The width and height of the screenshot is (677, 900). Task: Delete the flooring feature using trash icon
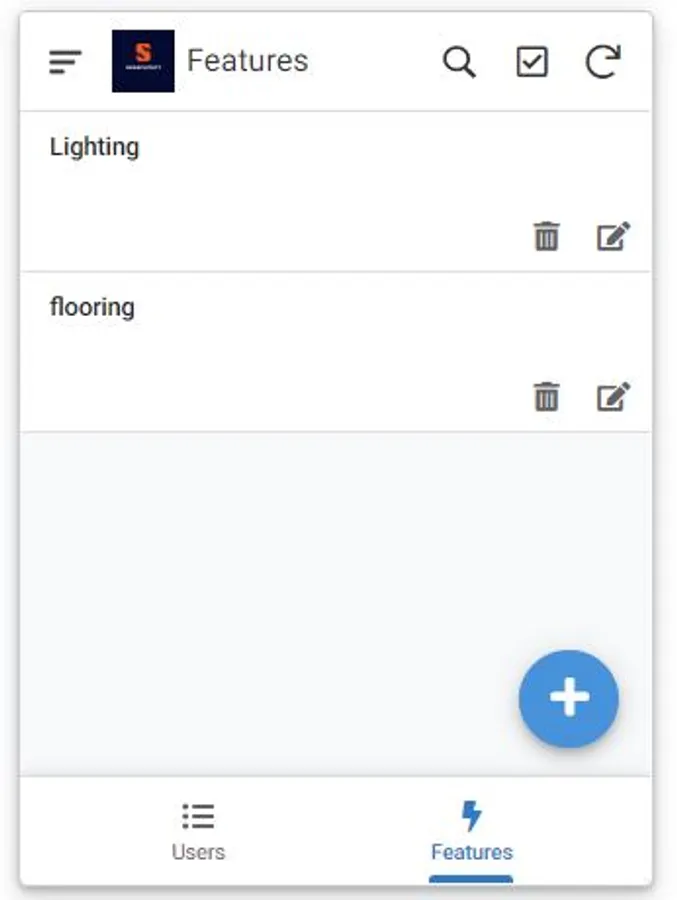point(546,397)
